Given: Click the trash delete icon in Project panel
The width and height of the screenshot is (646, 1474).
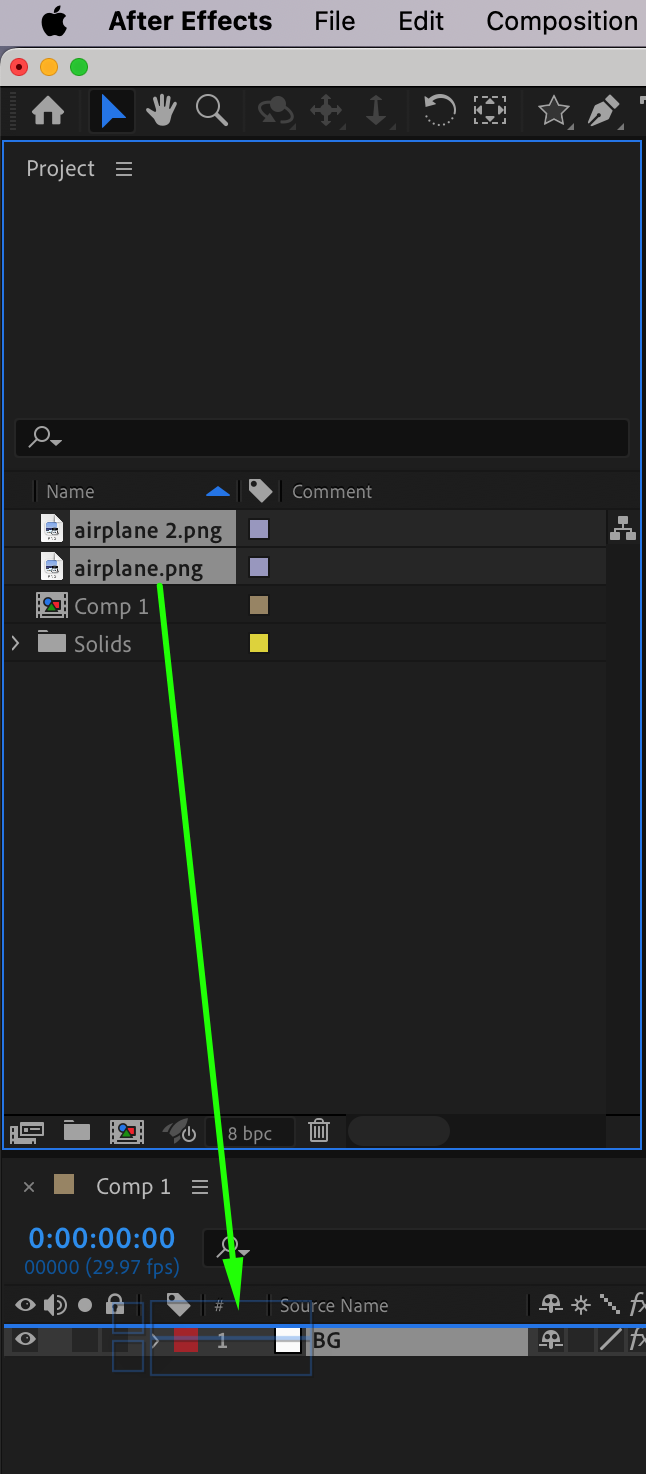Looking at the screenshot, I should coord(319,1131).
